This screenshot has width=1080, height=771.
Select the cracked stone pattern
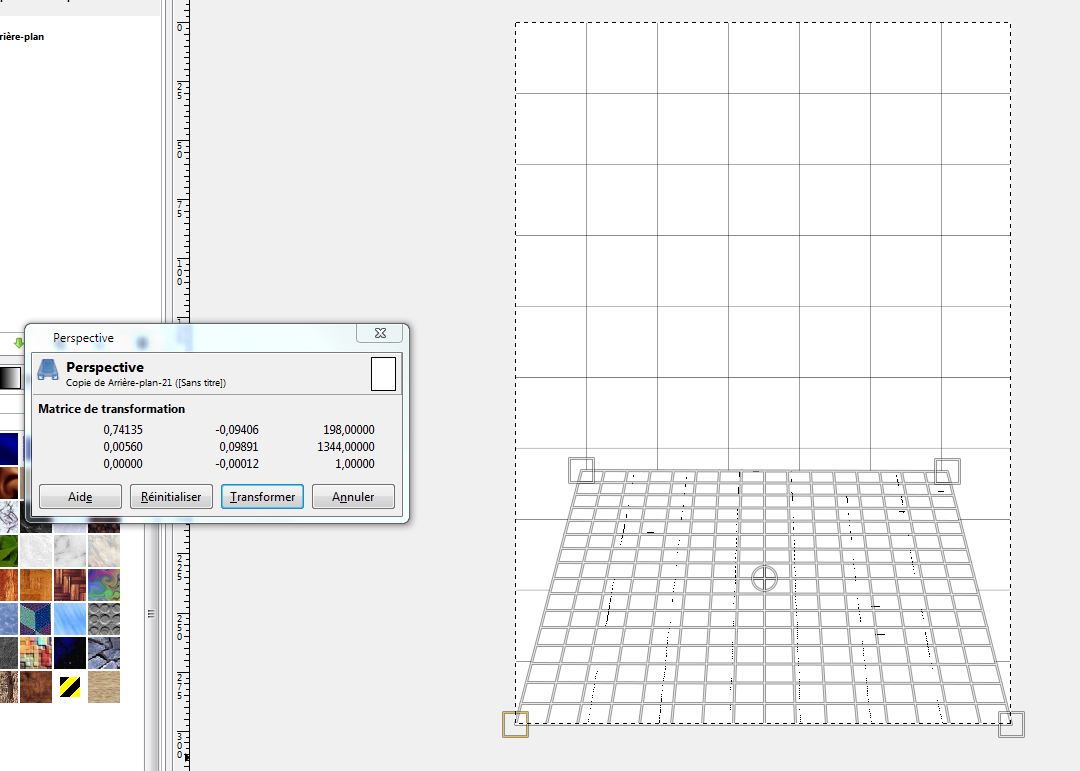104,652
